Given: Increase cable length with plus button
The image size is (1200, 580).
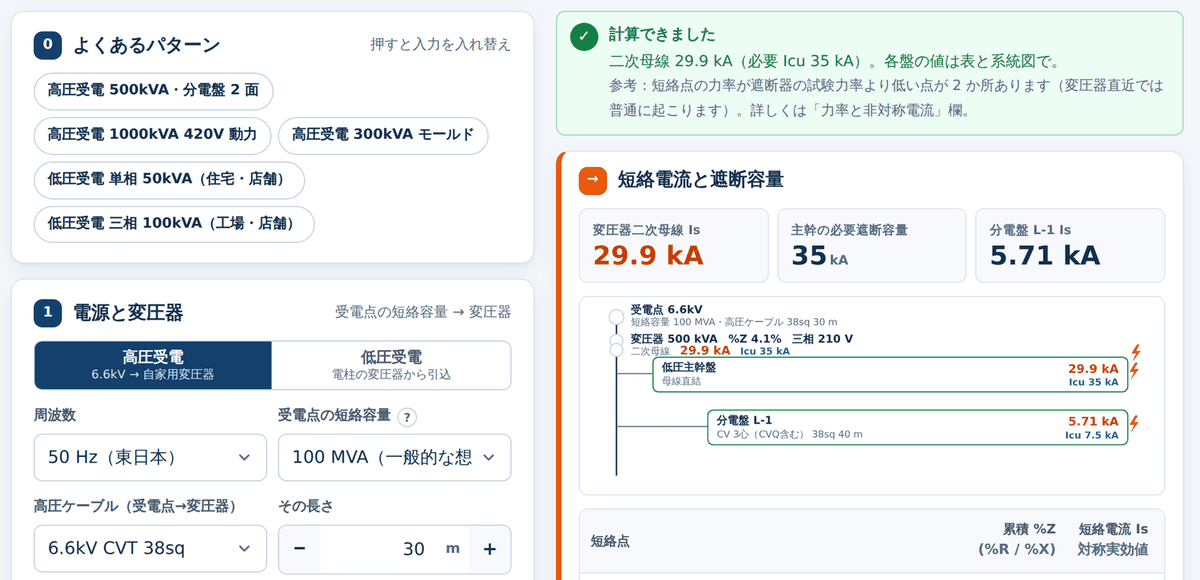Looking at the screenshot, I should pyautogui.click(x=490, y=549).
